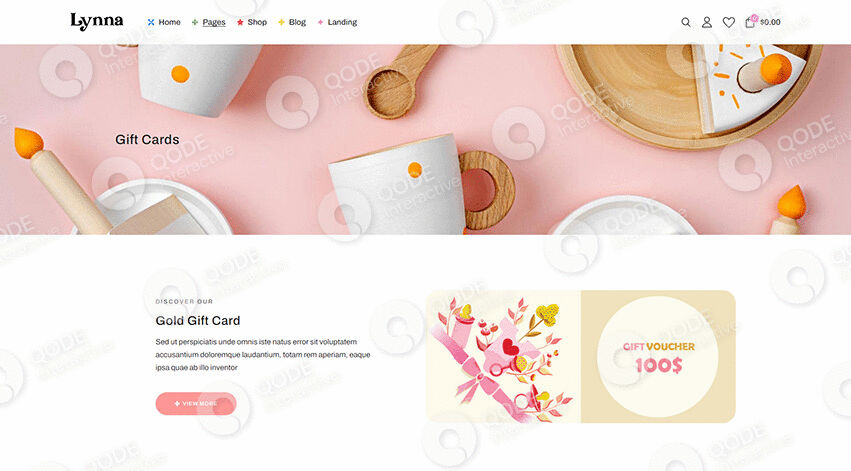Open the Landing menu

pyautogui.click(x=342, y=22)
